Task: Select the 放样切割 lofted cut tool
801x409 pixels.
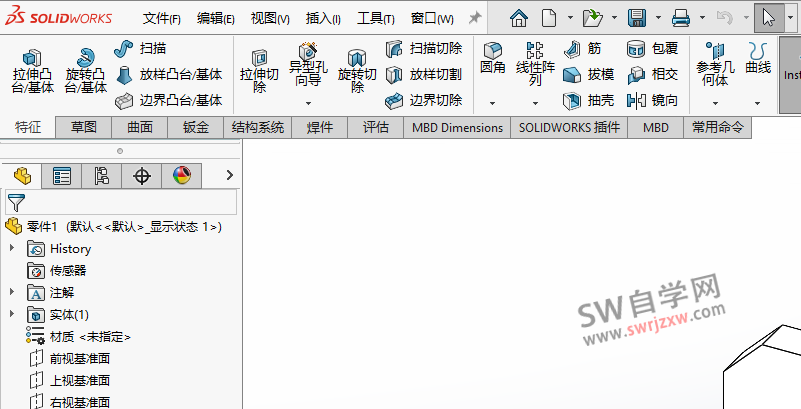Action: 423,75
